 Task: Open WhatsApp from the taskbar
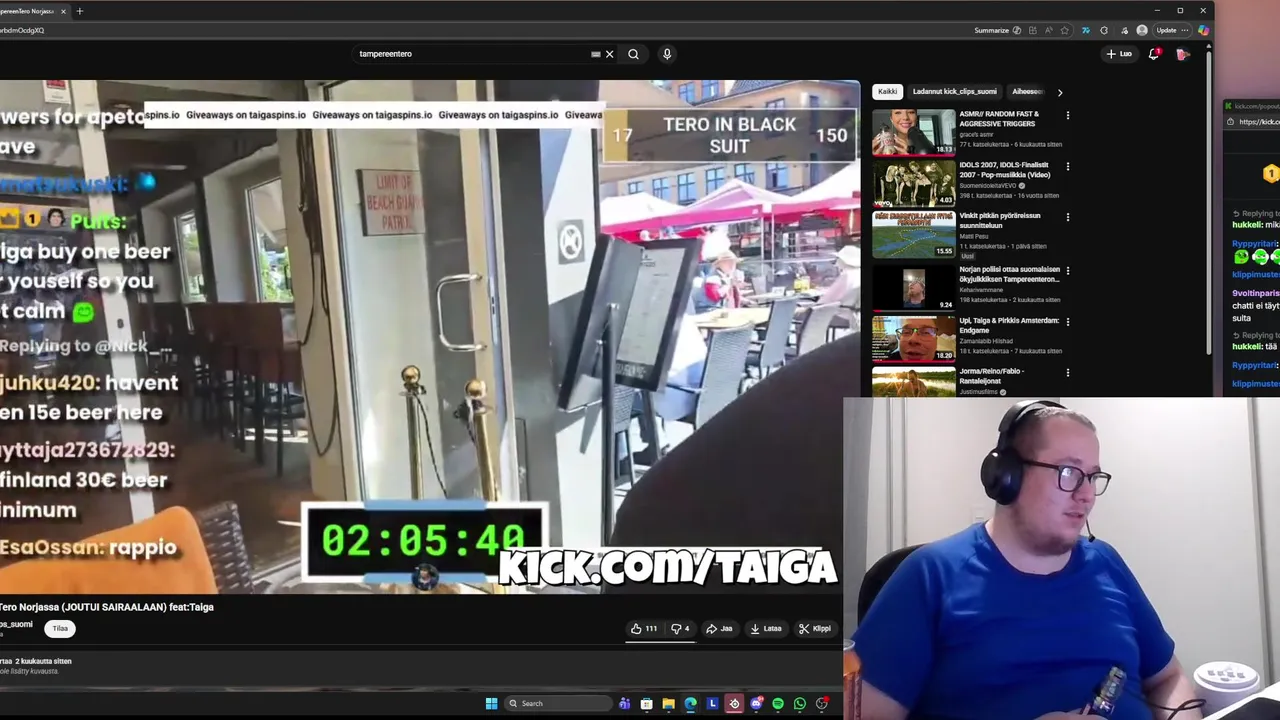800,704
